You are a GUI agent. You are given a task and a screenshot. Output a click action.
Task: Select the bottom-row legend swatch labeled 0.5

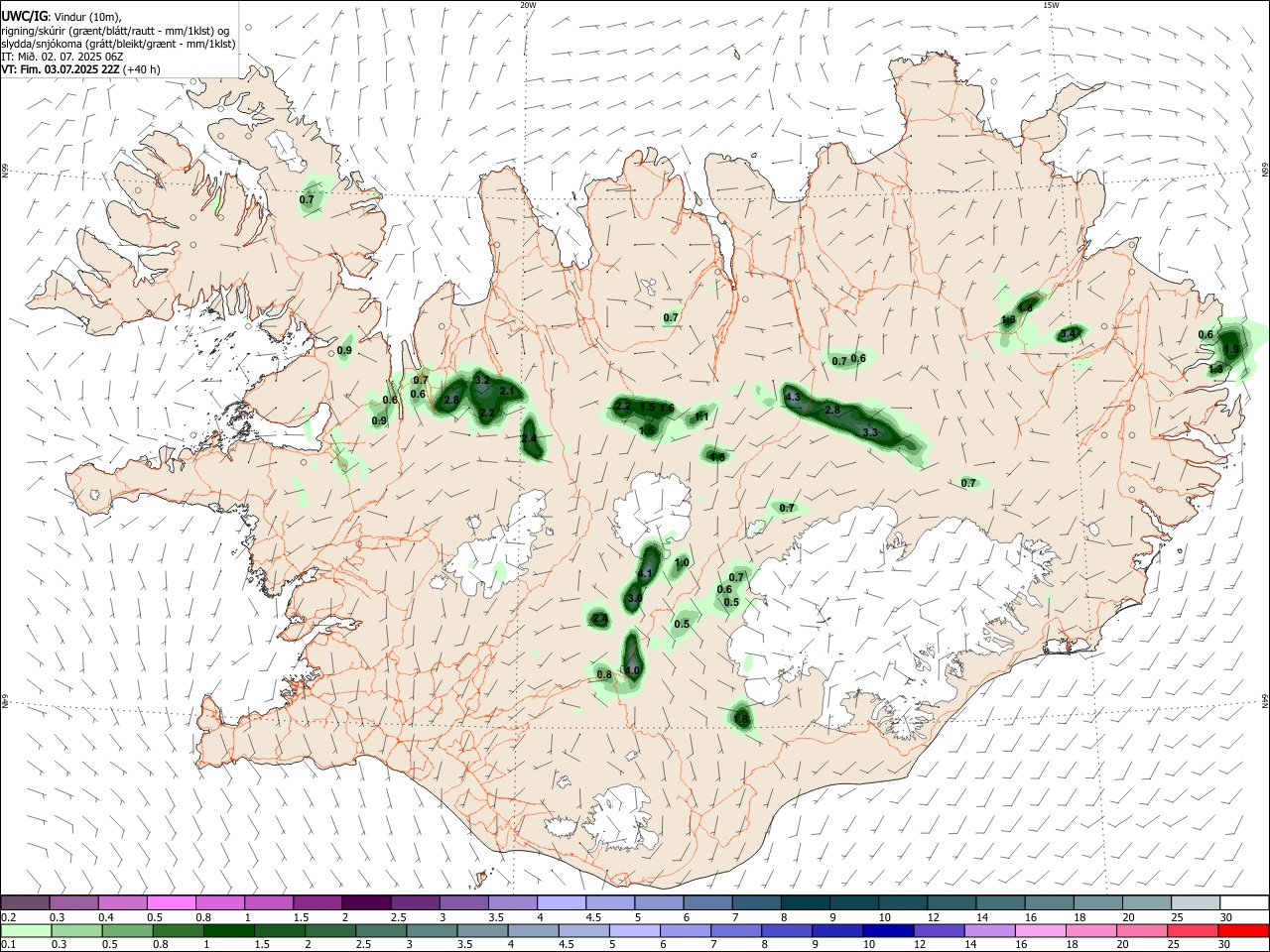(127, 930)
